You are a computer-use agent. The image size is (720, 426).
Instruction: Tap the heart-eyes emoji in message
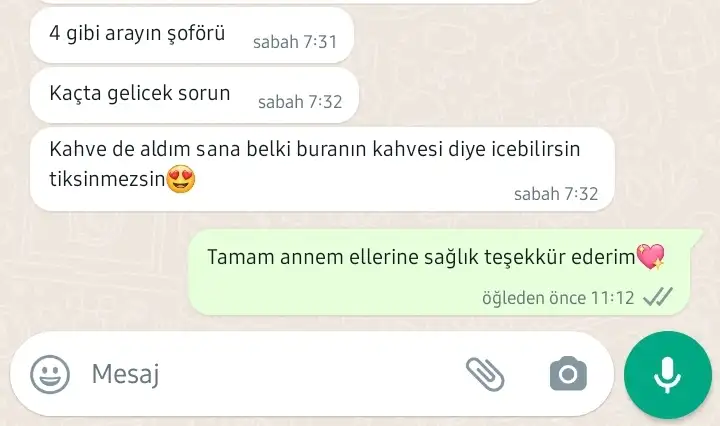(x=181, y=179)
